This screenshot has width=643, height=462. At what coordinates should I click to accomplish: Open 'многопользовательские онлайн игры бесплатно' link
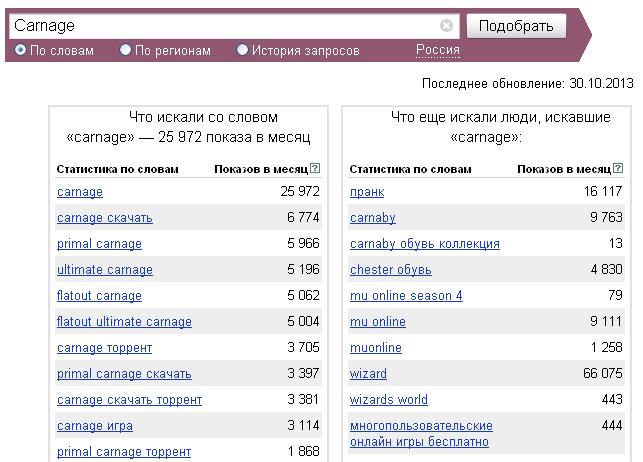(421, 433)
